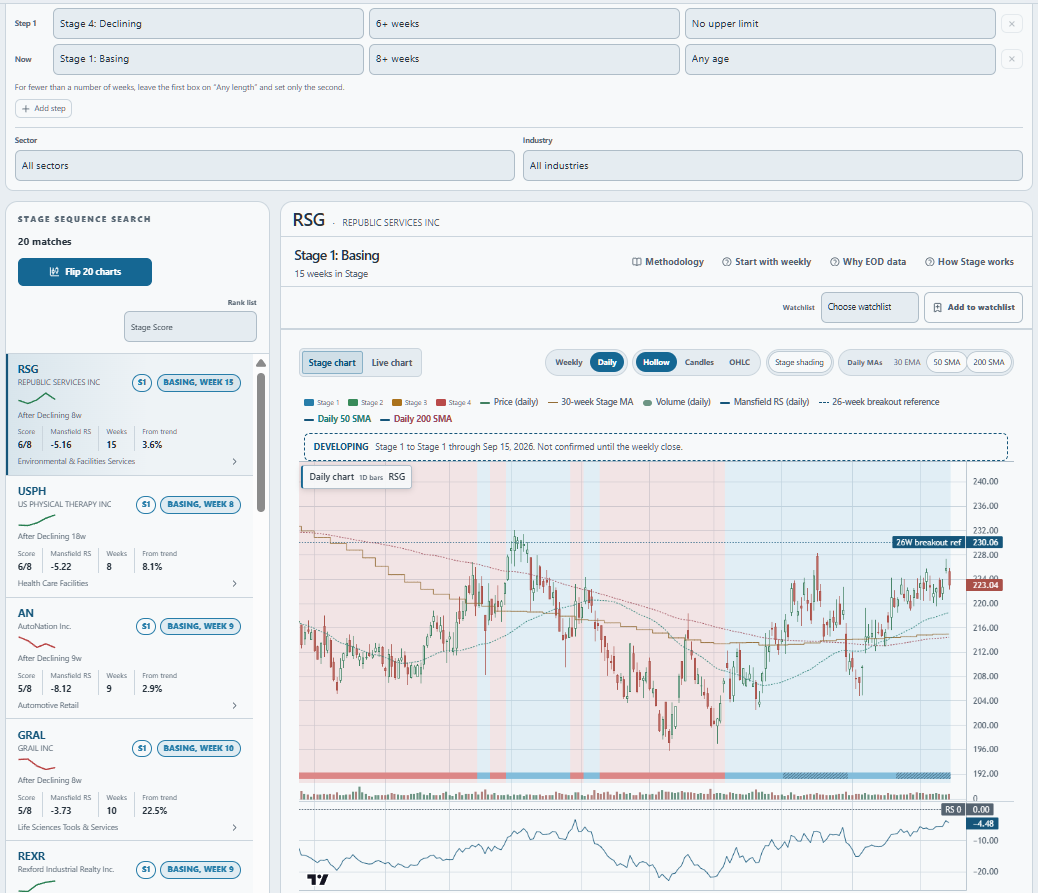Toggle the 50 SMA moving average

[946, 362]
